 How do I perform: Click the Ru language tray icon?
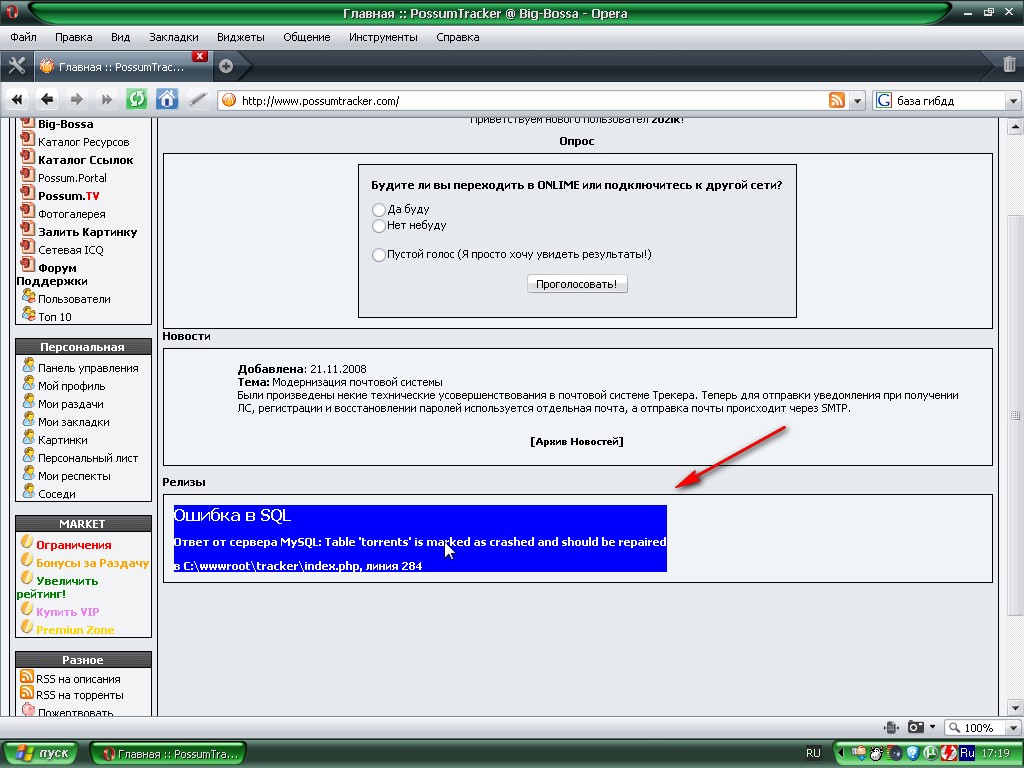point(967,753)
